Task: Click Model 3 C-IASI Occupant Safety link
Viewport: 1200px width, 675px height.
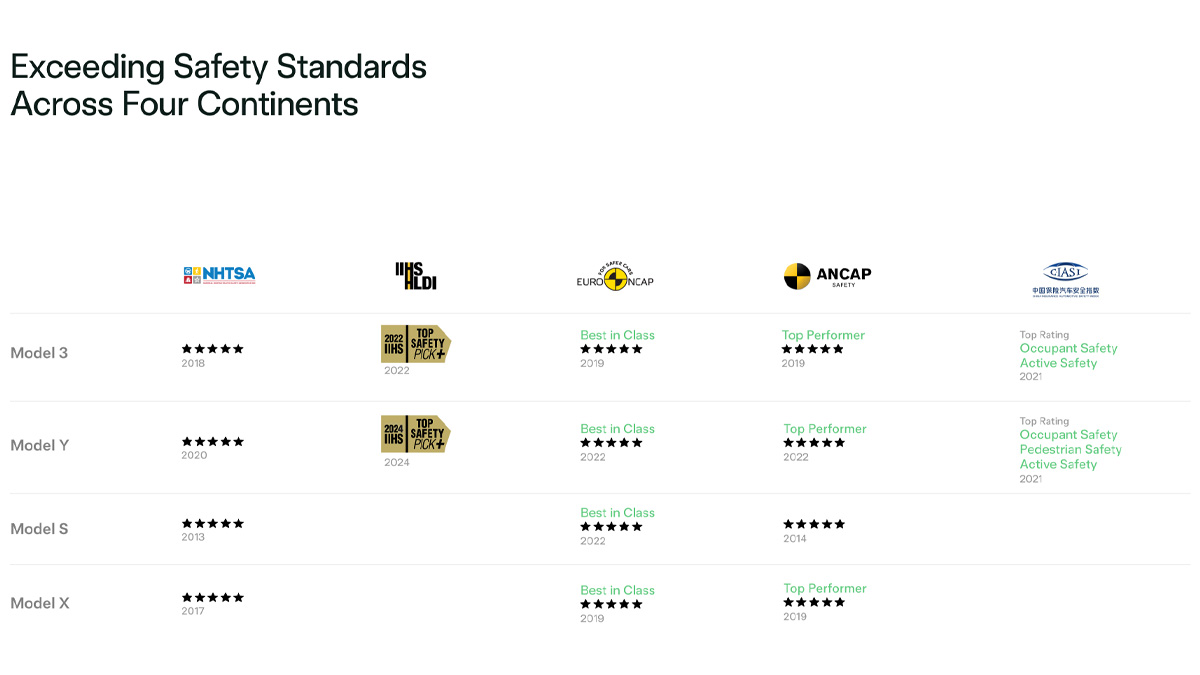Action: (x=1069, y=348)
